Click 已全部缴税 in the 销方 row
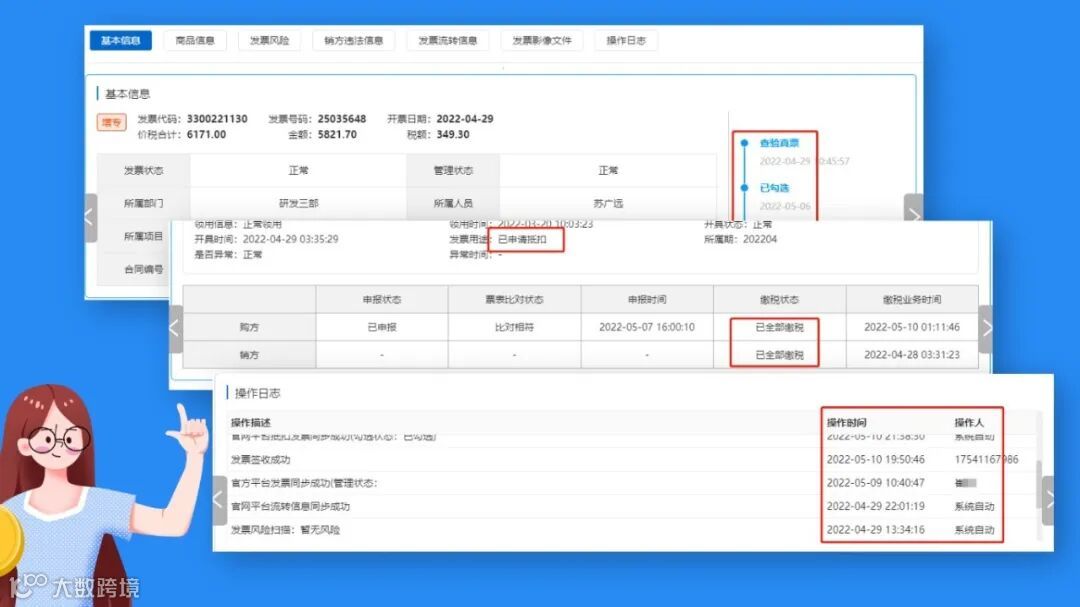Viewport: 1080px width, 607px height. (x=780, y=355)
